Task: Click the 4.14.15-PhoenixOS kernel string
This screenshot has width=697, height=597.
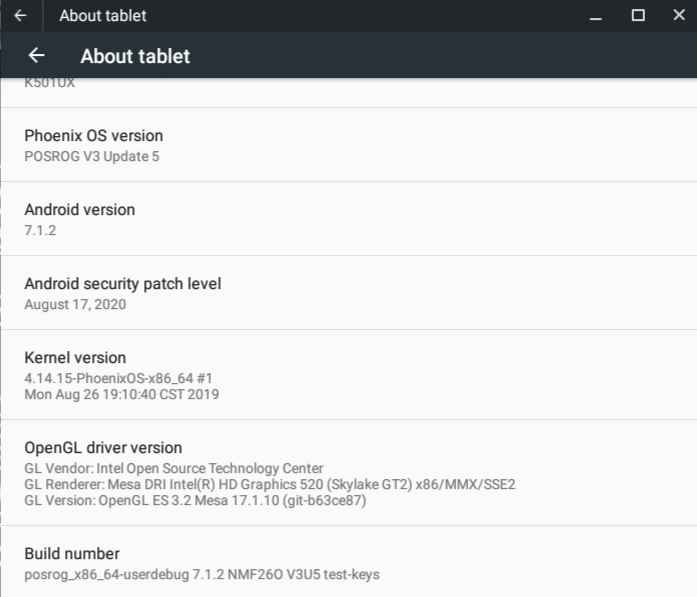Action: 118,378
